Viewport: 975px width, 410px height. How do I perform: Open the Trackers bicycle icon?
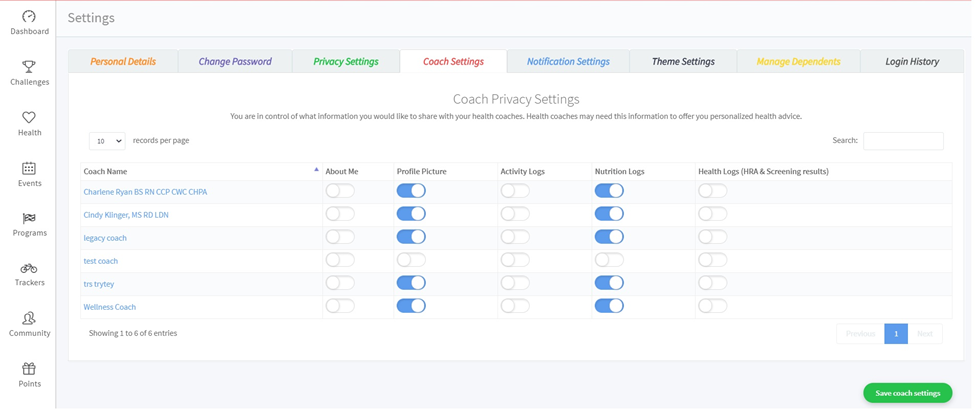tap(29, 268)
